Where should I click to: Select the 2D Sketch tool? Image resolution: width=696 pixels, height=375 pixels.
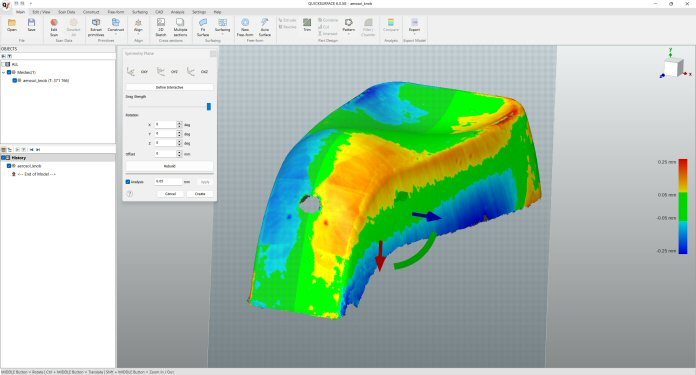coord(161,27)
